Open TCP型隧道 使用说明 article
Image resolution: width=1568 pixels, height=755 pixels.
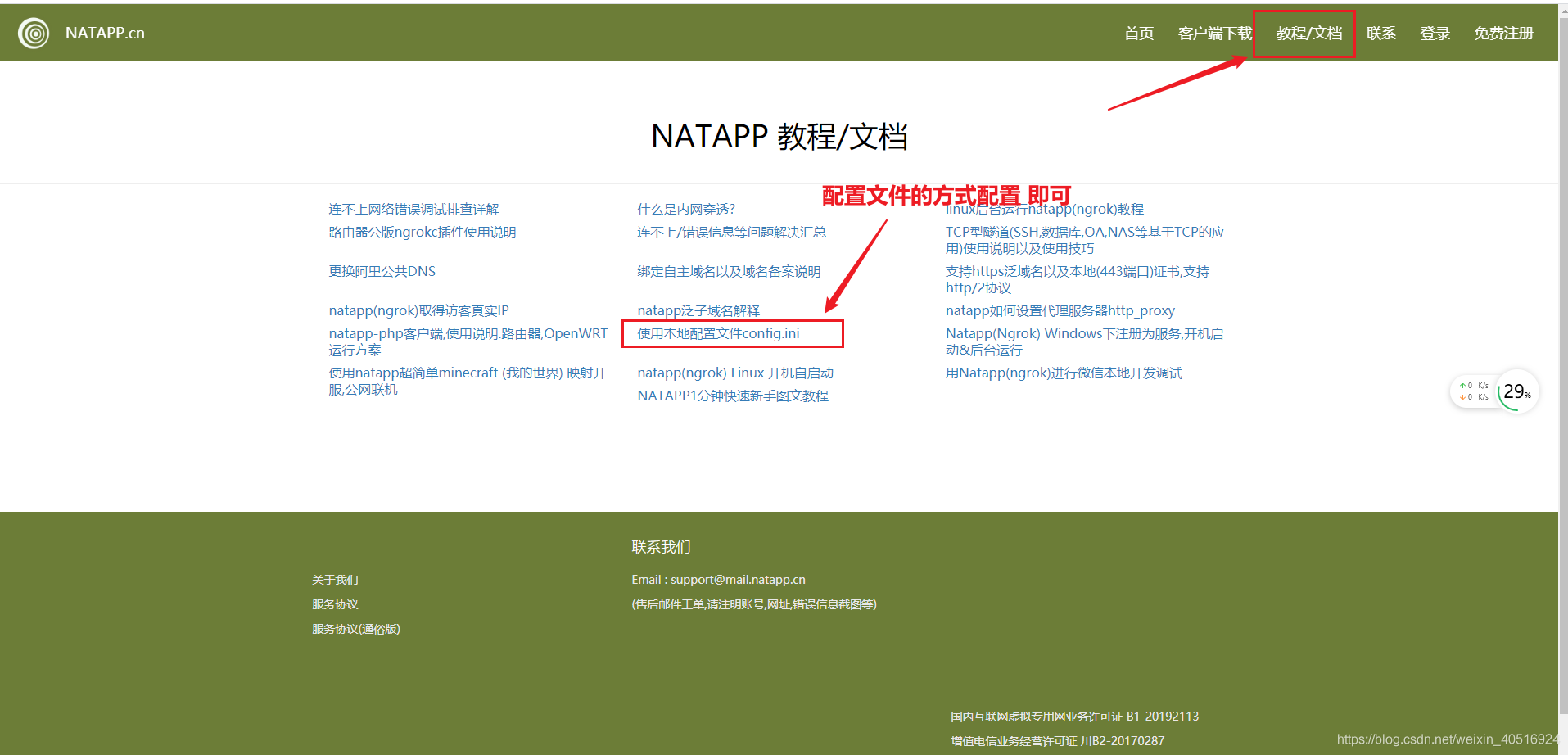click(1085, 240)
